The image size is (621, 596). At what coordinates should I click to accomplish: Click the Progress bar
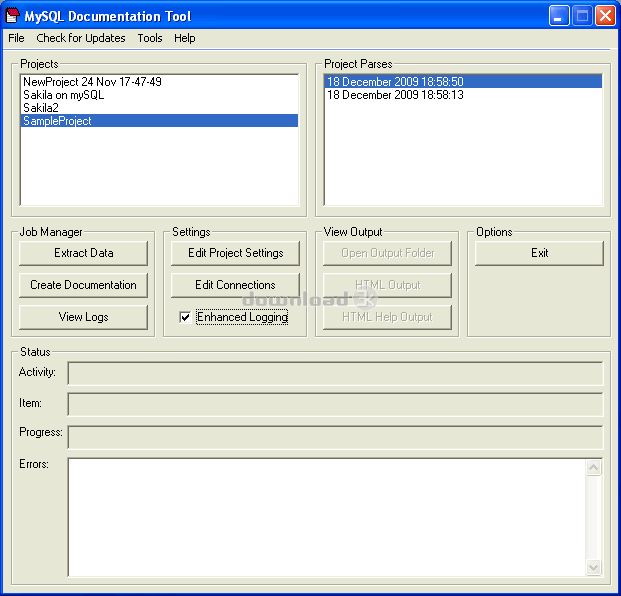pyautogui.click(x=335, y=437)
